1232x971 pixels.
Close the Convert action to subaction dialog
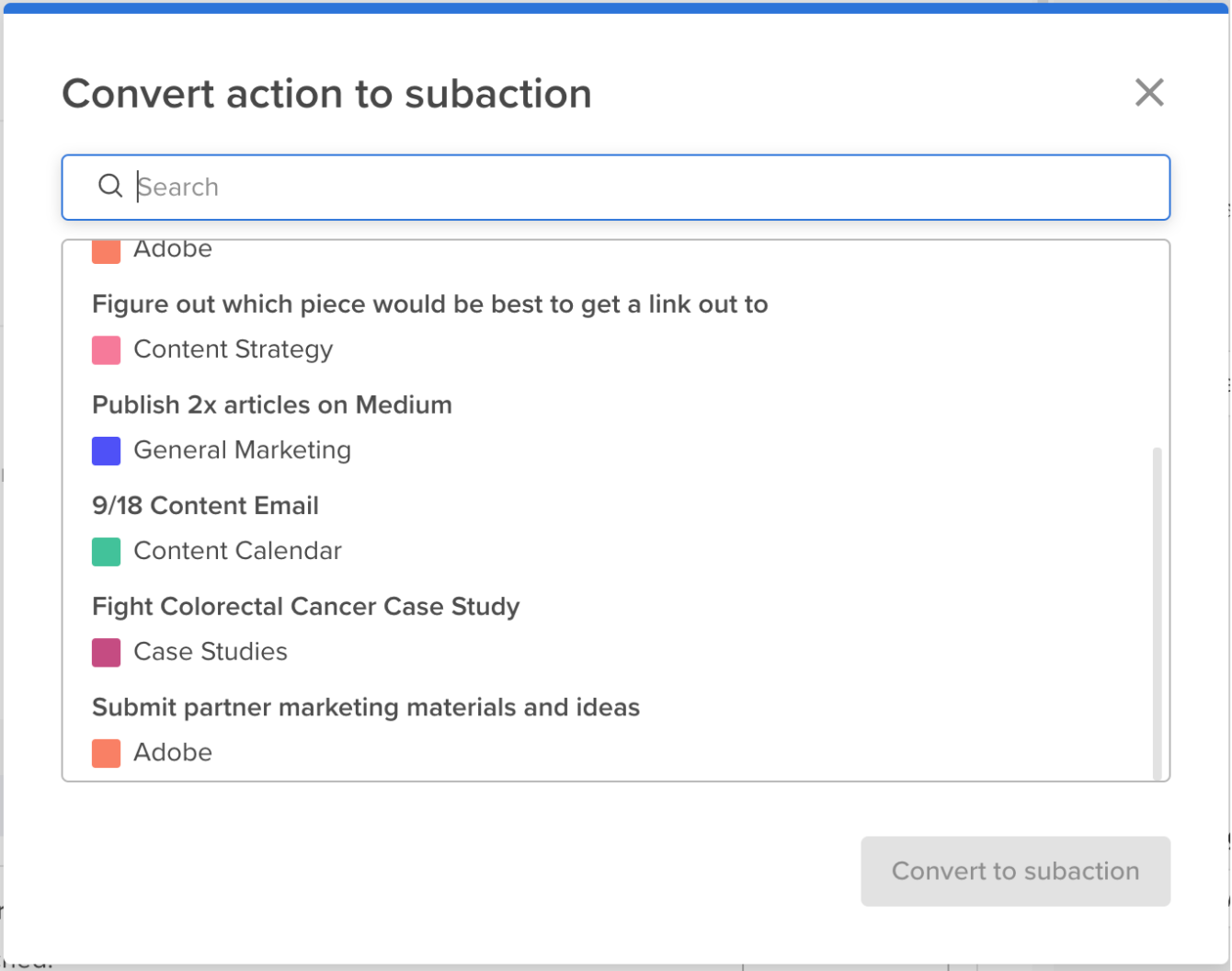(1149, 93)
